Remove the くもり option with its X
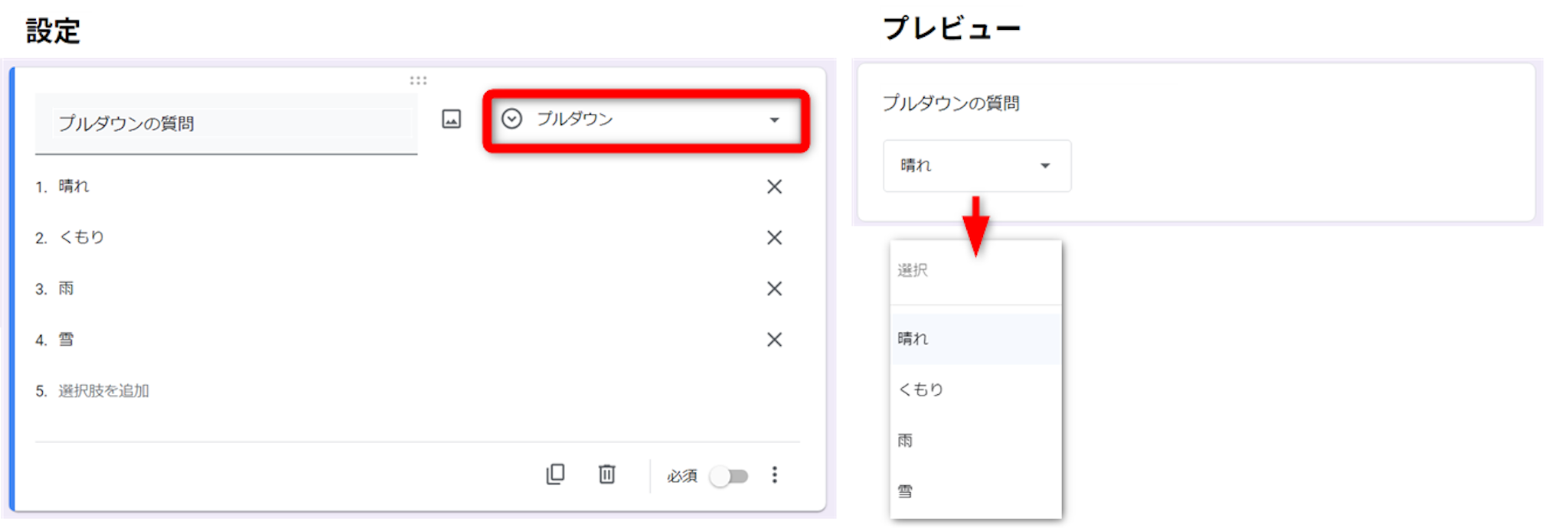Viewport: 1568px width, 528px height. click(x=774, y=238)
